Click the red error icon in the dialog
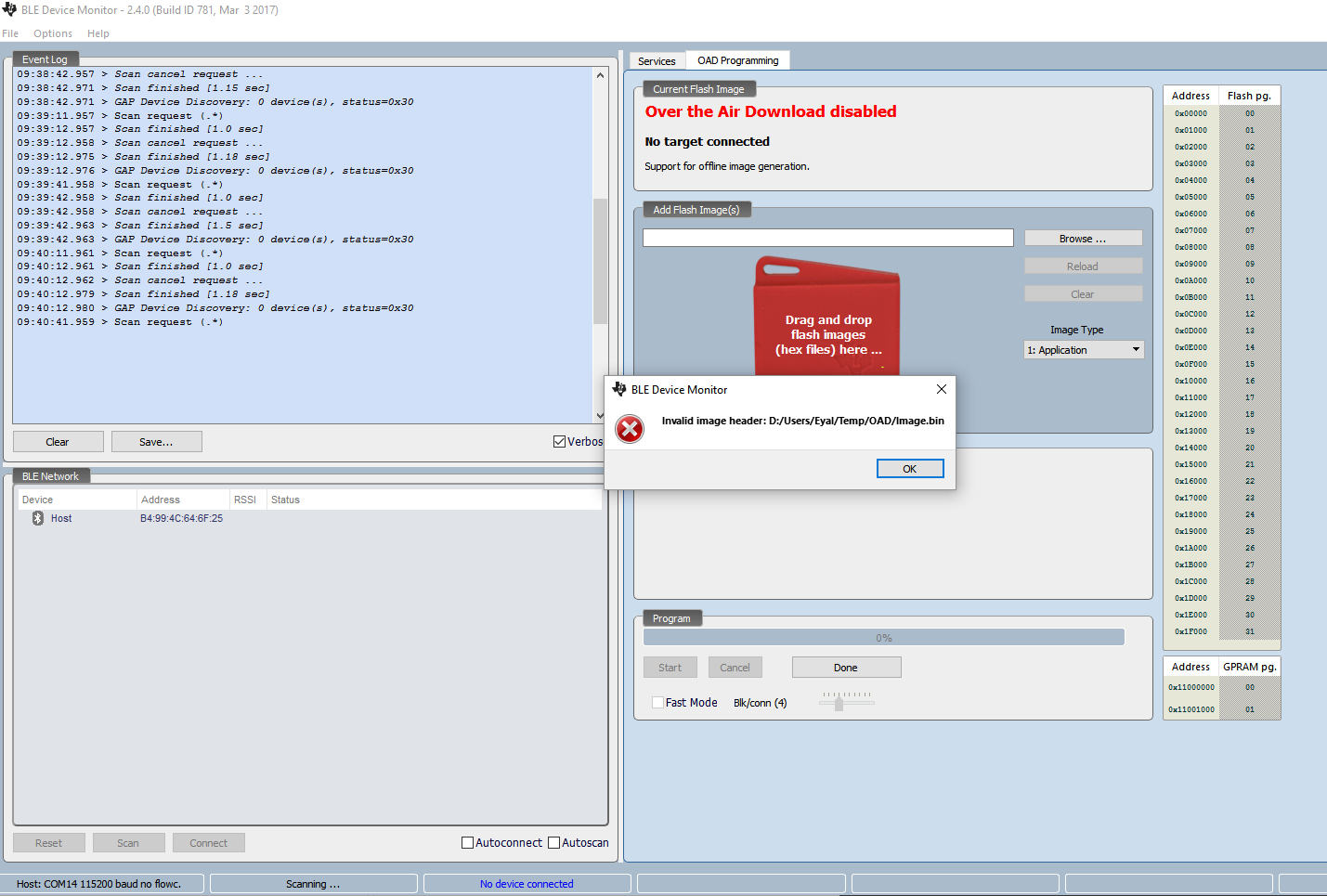This screenshot has height=896, width=1327. 630,428
